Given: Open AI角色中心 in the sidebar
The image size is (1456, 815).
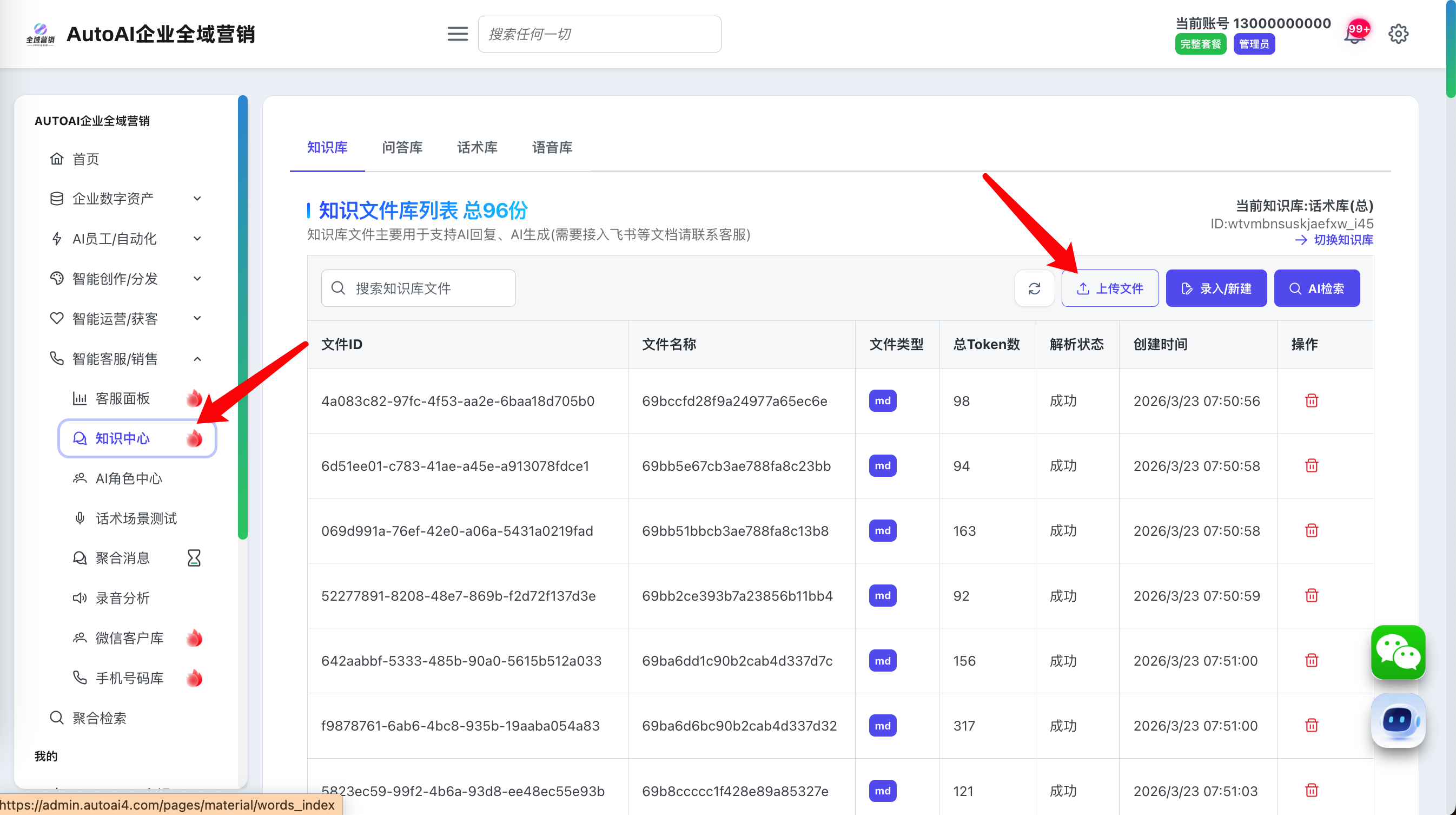Looking at the screenshot, I should (128, 478).
